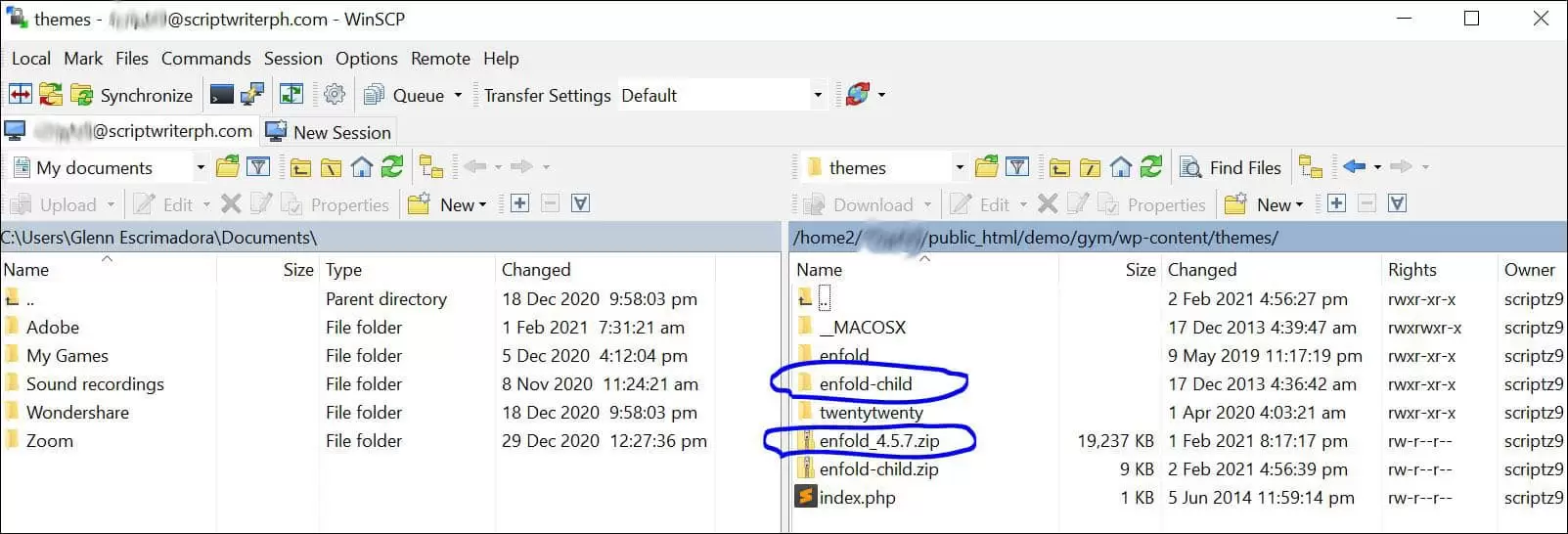Select all remote files with plus icon
Viewport: 1568px width, 534px height.
coord(1336,203)
